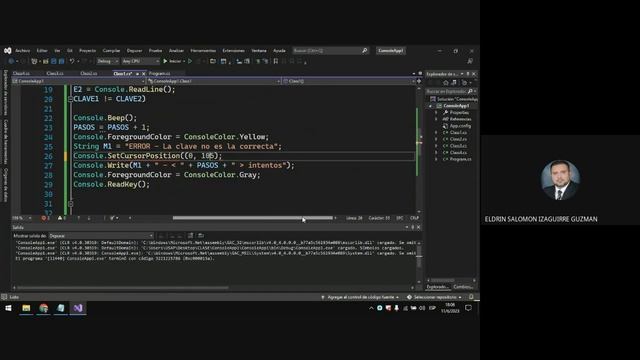Click the Save All toolbar icon

pyautogui.click(x=61, y=61)
